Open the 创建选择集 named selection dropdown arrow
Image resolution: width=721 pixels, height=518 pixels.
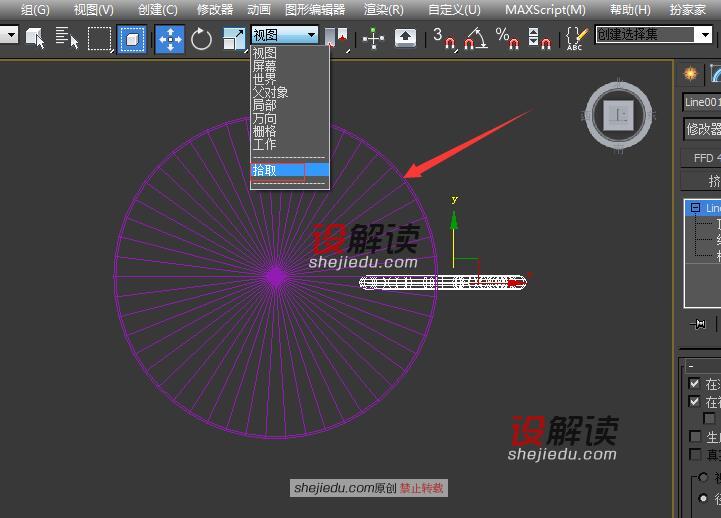point(704,34)
